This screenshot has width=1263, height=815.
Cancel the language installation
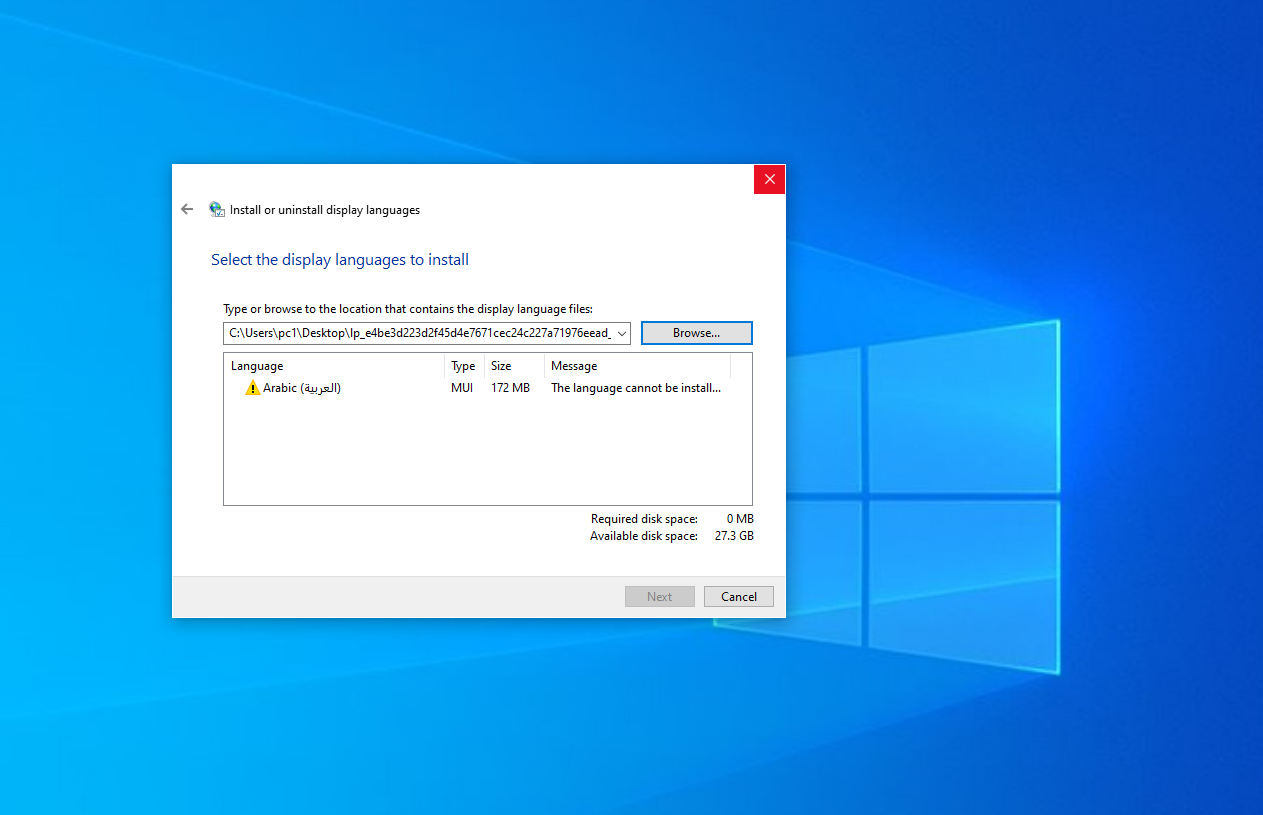[739, 597]
